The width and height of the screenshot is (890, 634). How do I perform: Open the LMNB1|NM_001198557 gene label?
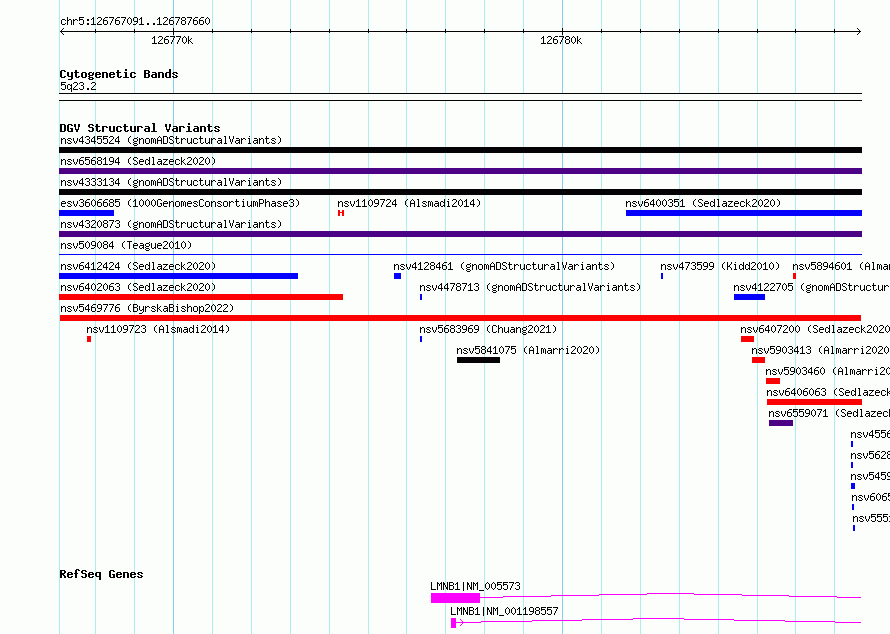pos(504,611)
